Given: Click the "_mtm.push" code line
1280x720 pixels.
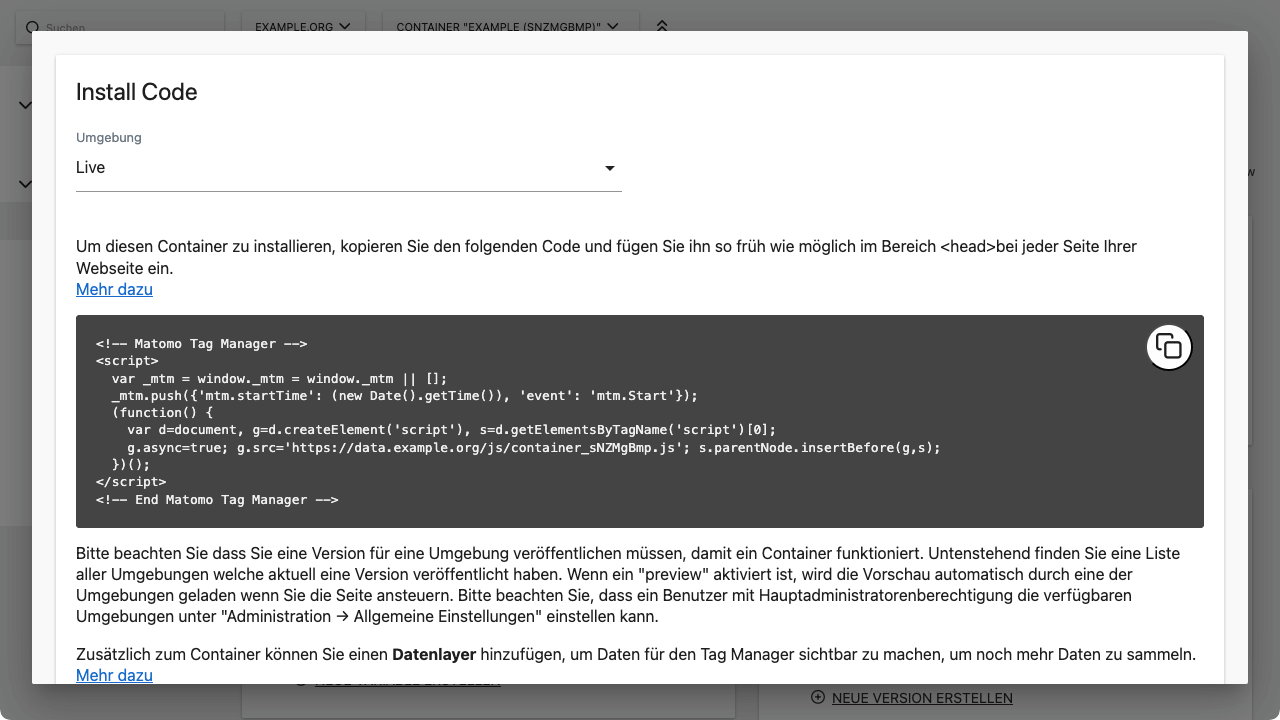Looking at the screenshot, I should pos(405,396).
